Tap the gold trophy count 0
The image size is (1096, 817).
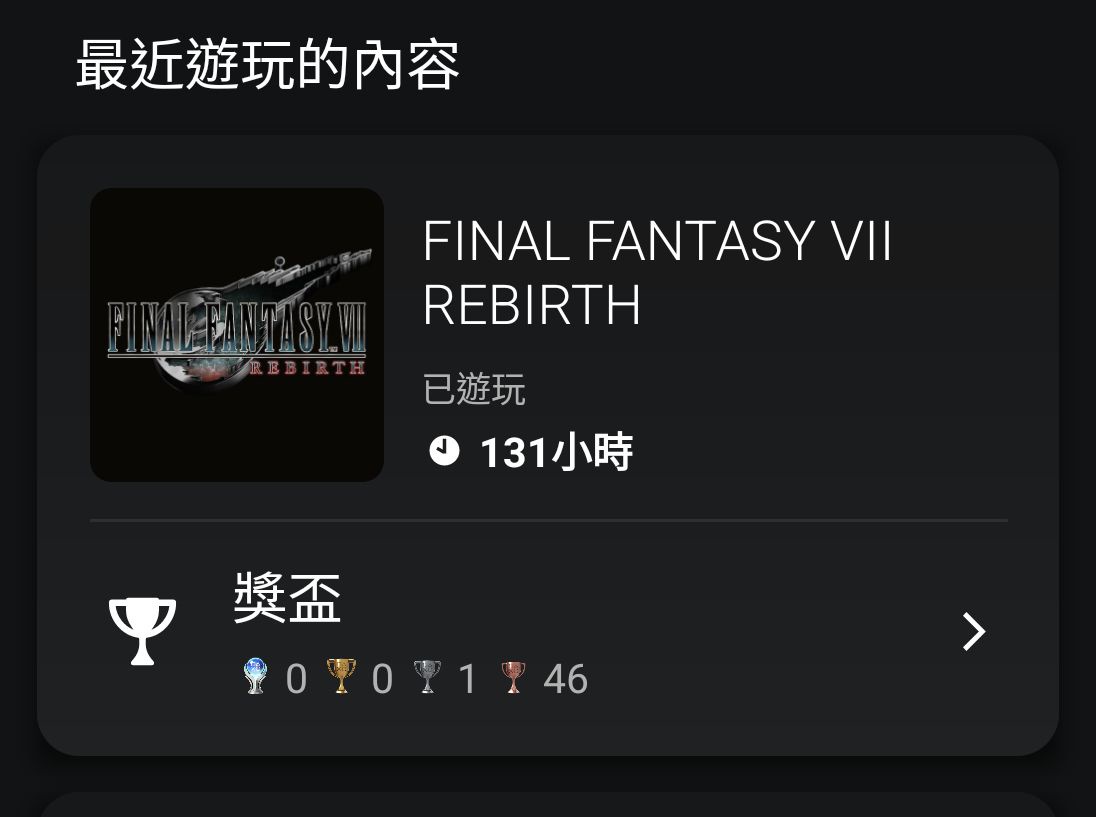click(x=382, y=679)
